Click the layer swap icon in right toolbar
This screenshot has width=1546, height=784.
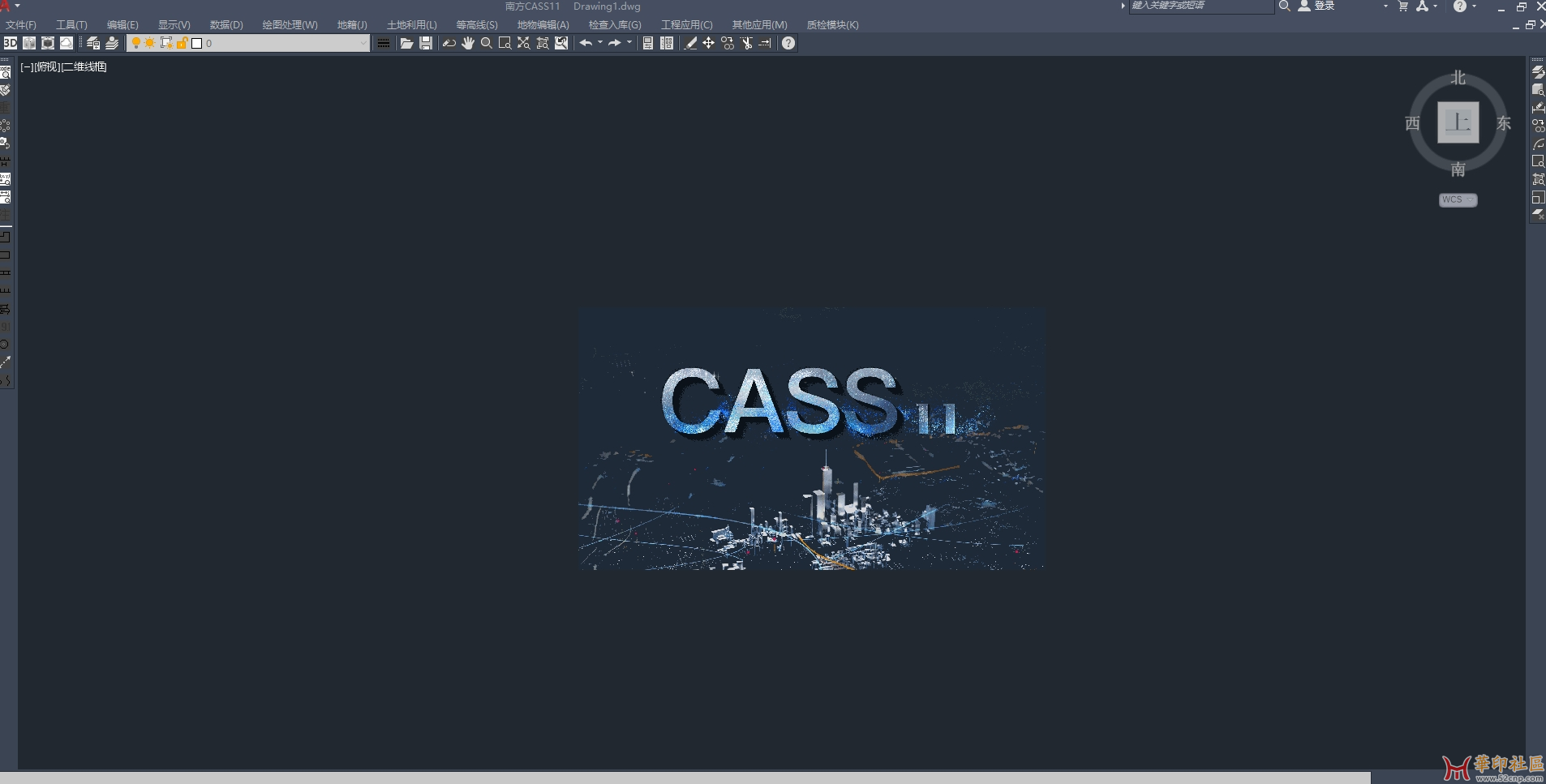pyautogui.click(x=1538, y=72)
